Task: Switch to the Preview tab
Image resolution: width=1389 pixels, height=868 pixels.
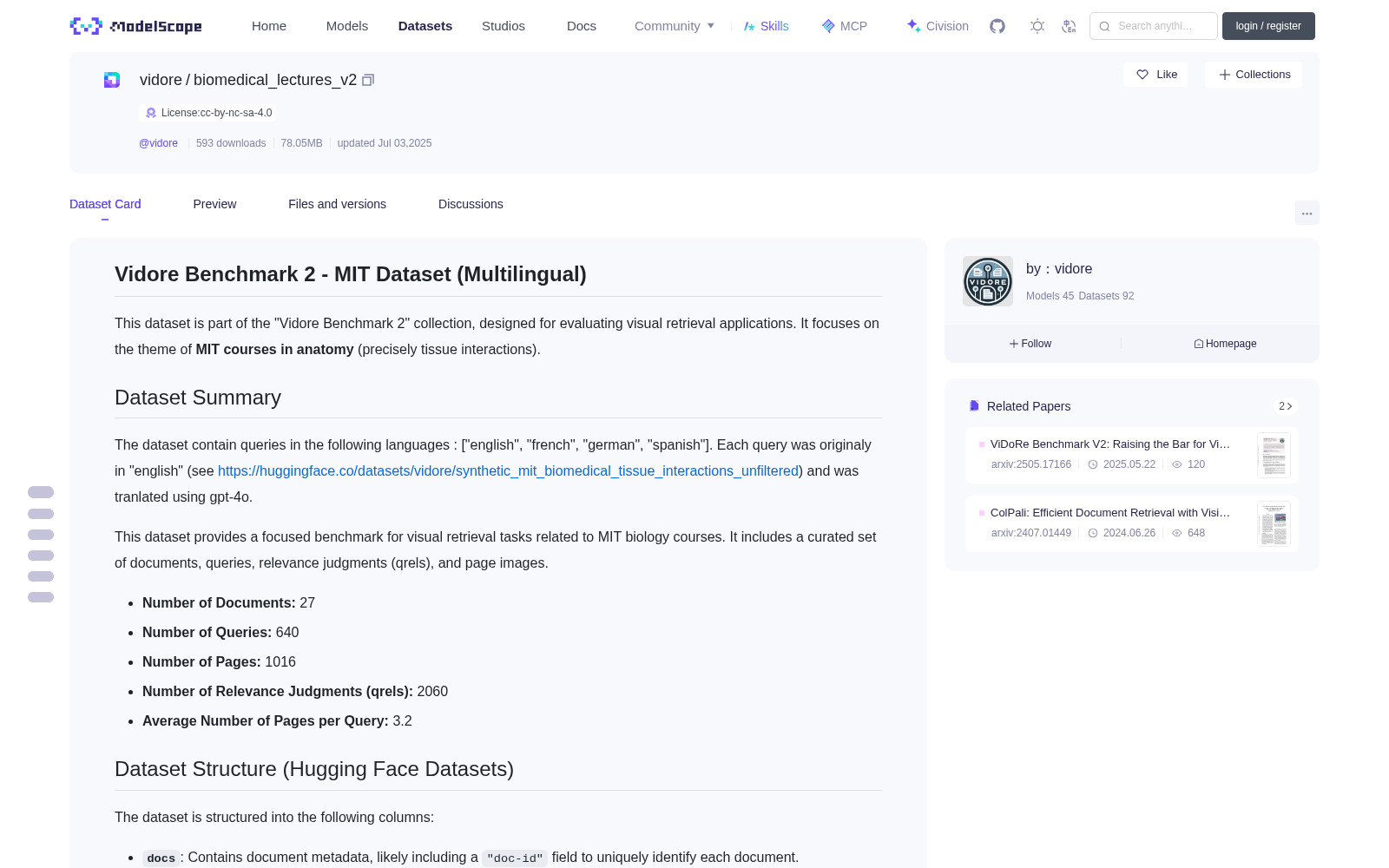Action: (x=214, y=204)
